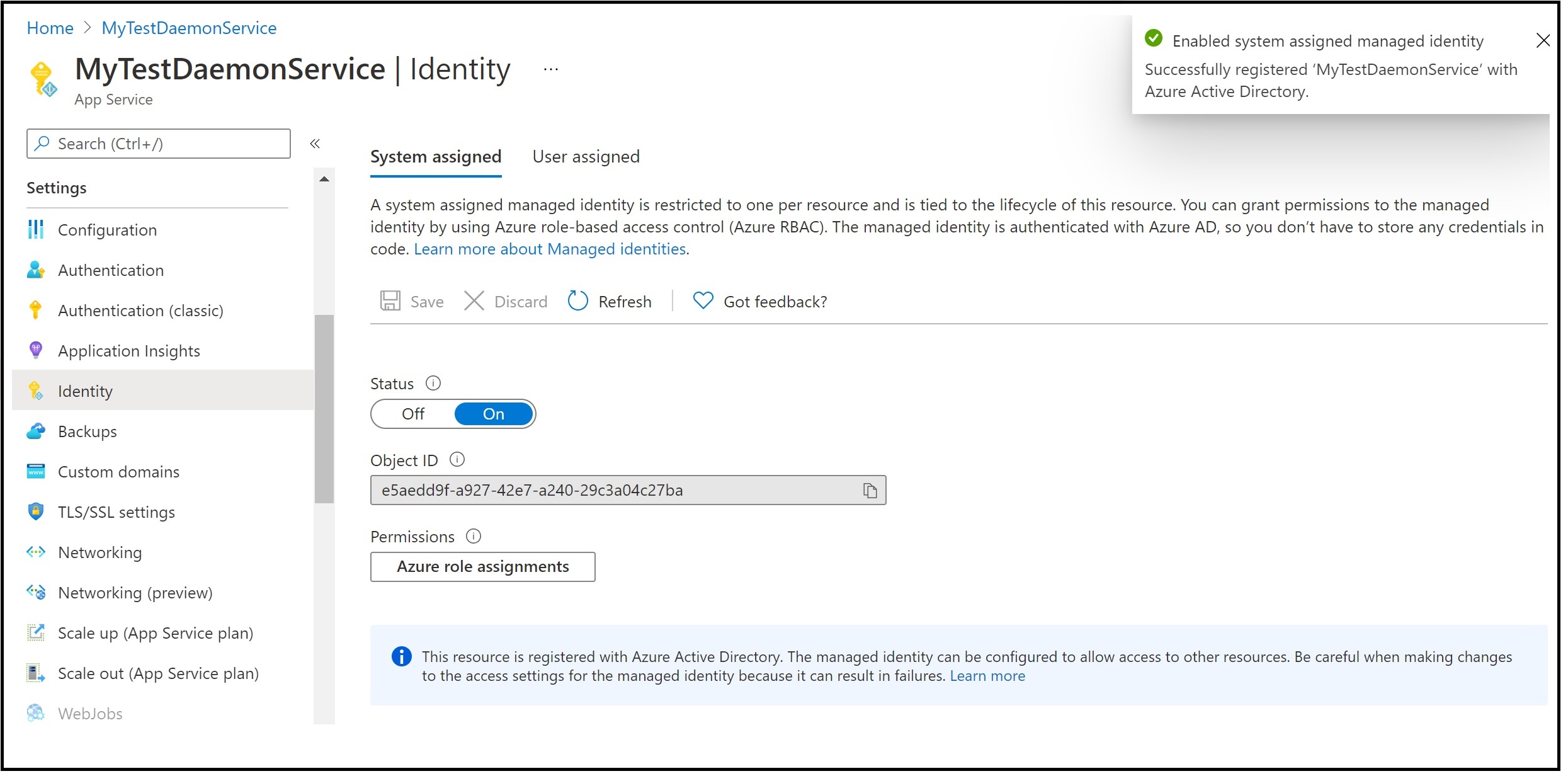Click the Authentication (classic) key icon

[36, 311]
